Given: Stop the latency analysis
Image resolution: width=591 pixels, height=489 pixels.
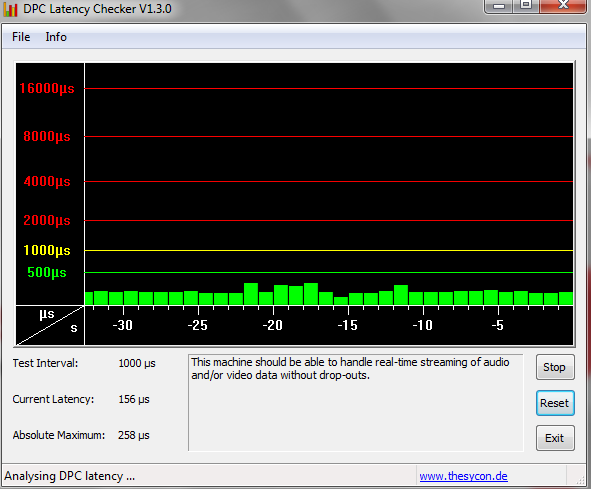Looking at the screenshot, I should pyautogui.click(x=555, y=367).
